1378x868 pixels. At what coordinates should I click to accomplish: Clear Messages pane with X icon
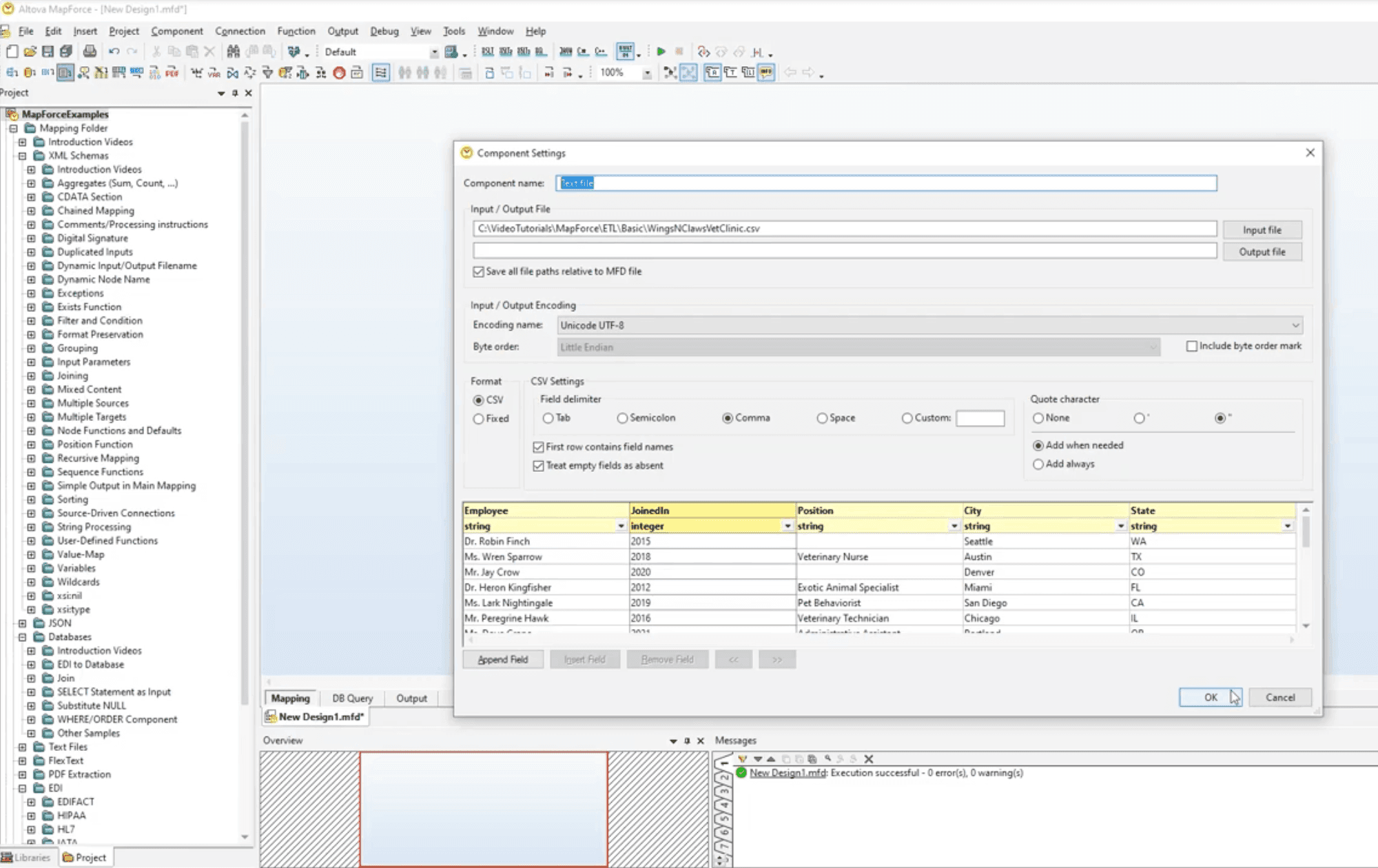click(869, 759)
